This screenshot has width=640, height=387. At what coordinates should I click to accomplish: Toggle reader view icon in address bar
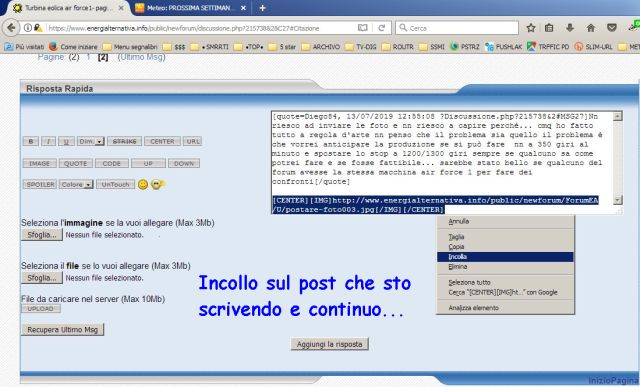[362, 28]
